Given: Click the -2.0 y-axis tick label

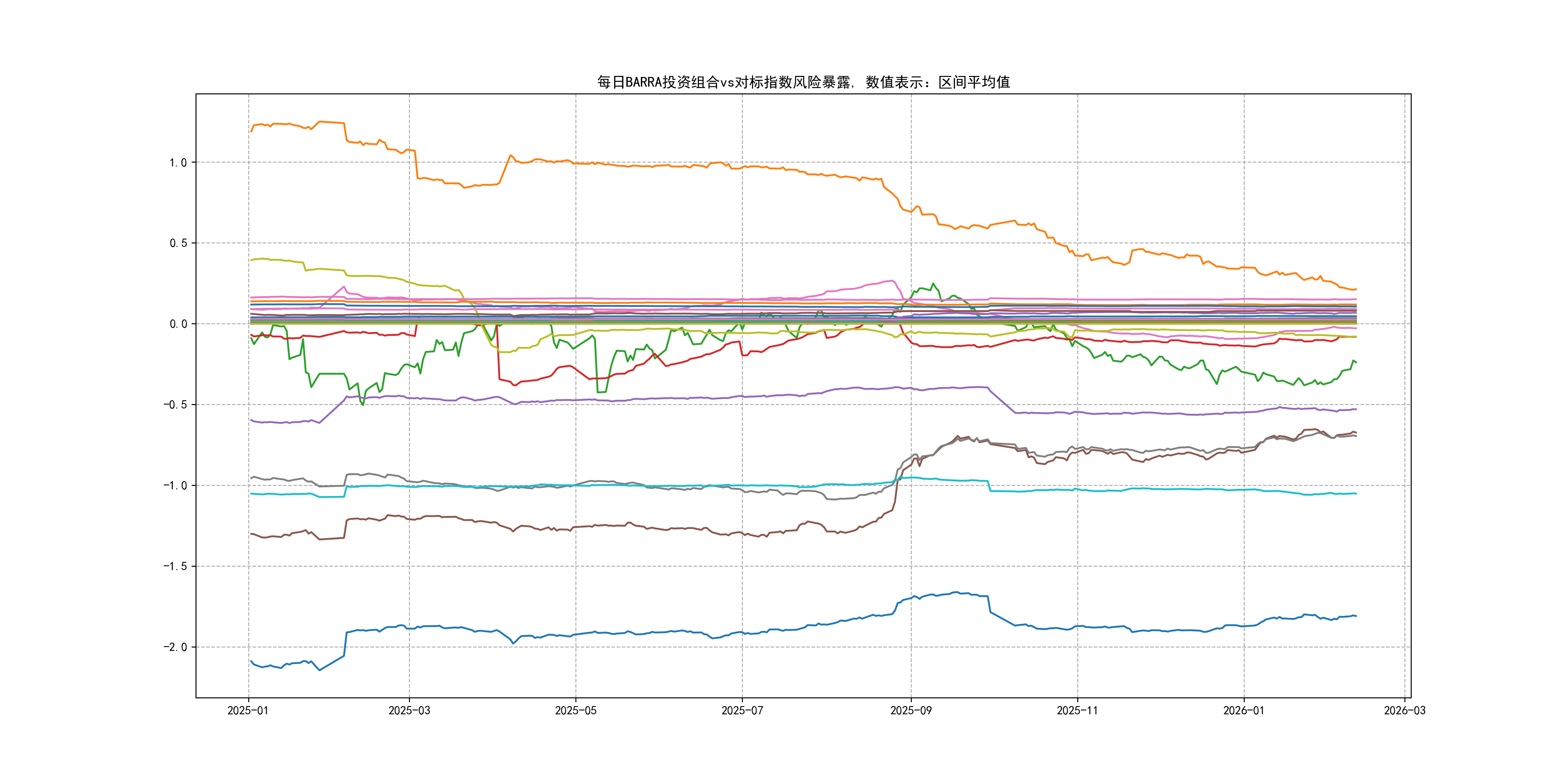Looking at the screenshot, I should (175, 647).
